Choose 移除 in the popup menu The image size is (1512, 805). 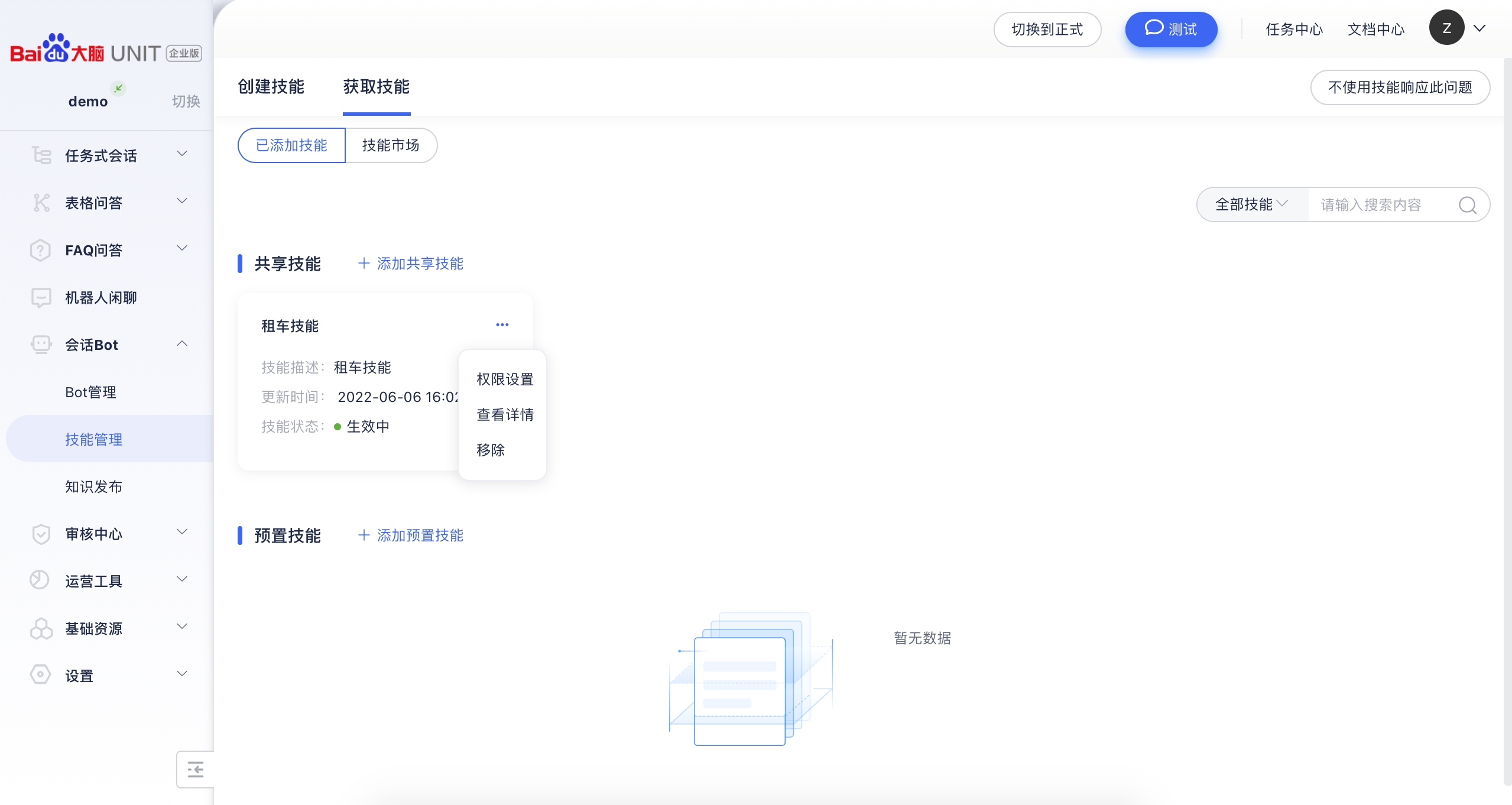pyautogui.click(x=491, y=450)
